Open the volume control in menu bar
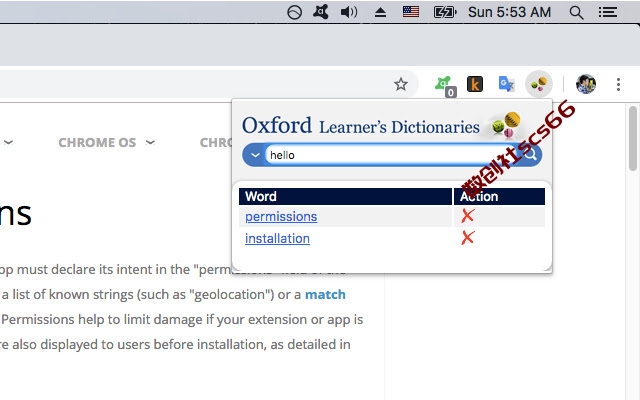 pos(349,12)
